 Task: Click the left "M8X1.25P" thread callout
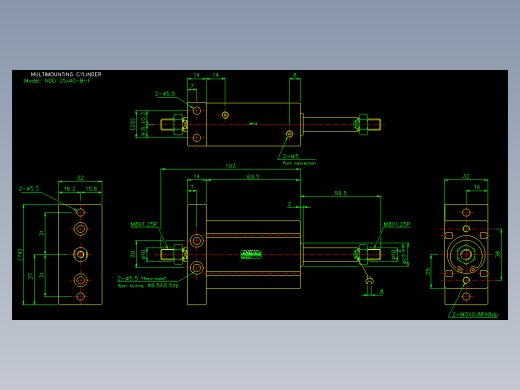point(144,225)
